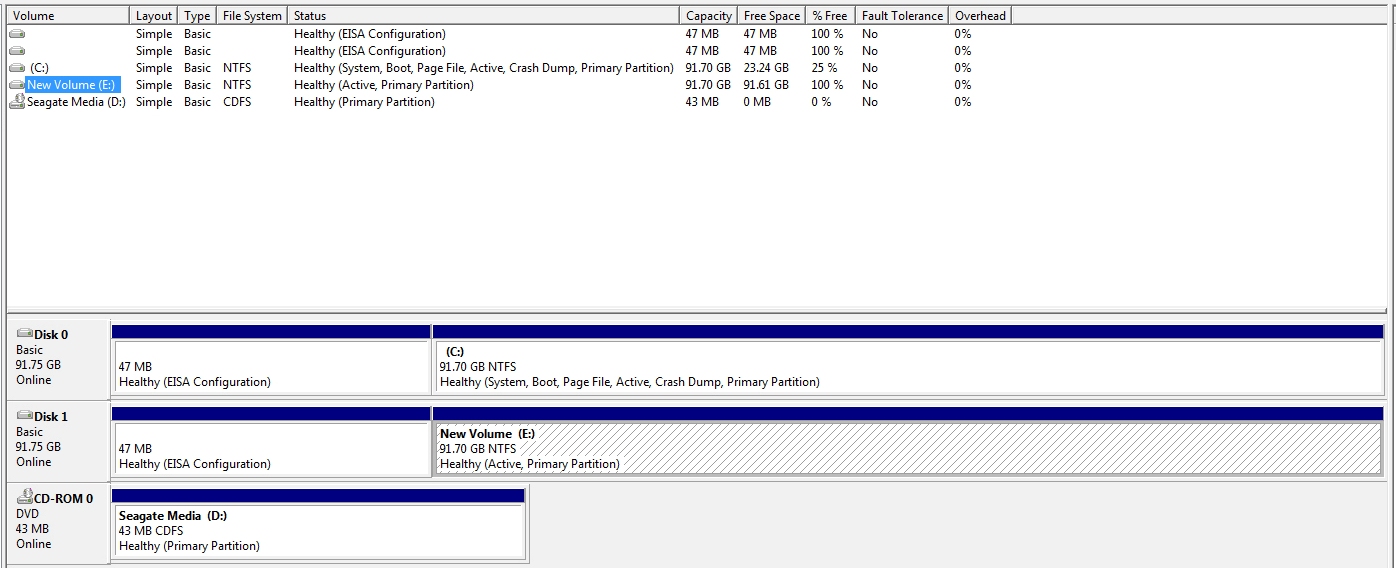Click the Disk 0 hard drive icon
The image size is (1396, 568).
click(x=25, y=334)
